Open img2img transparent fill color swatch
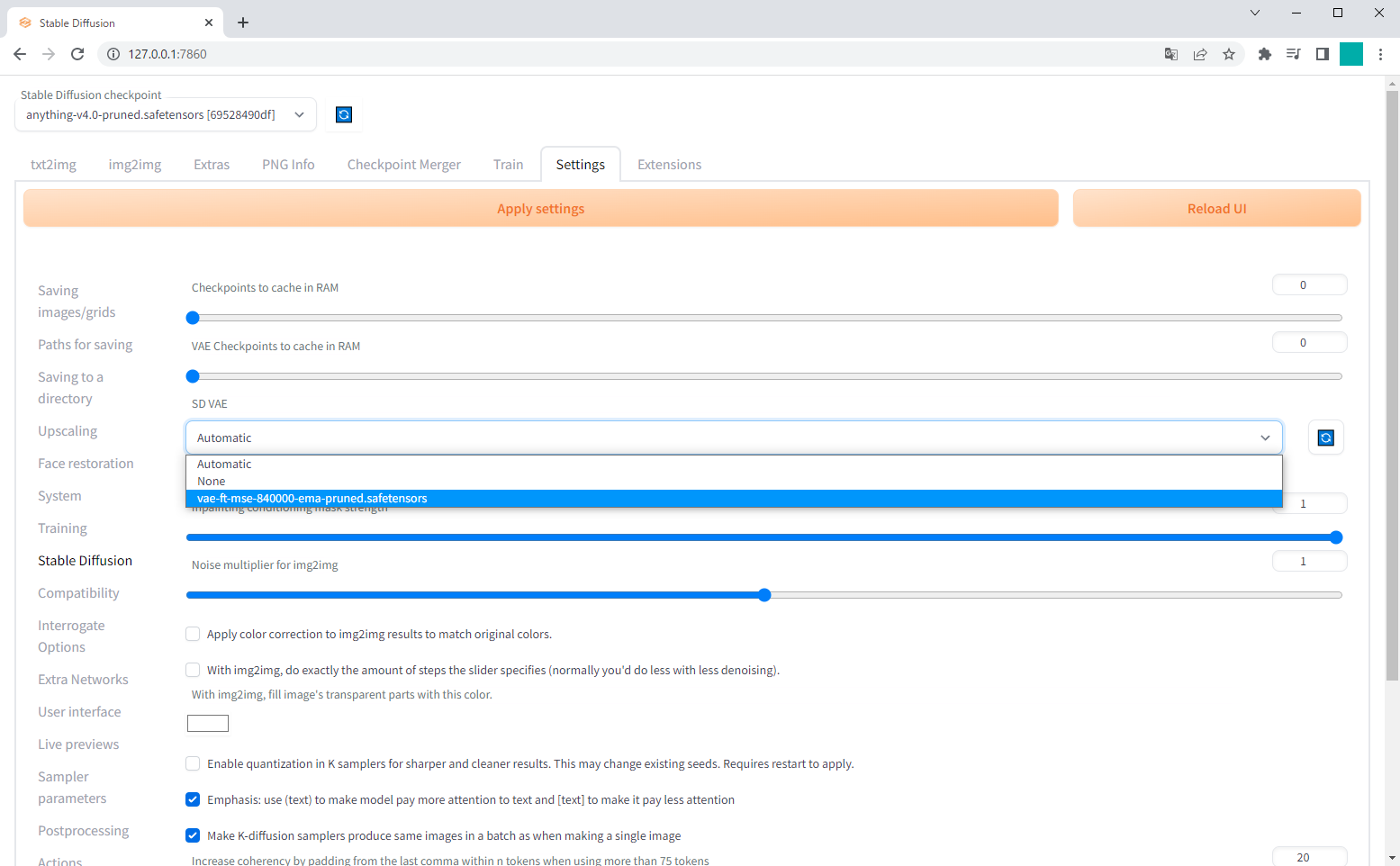This screenshot has width=1400, height=866. coord(208,723)
